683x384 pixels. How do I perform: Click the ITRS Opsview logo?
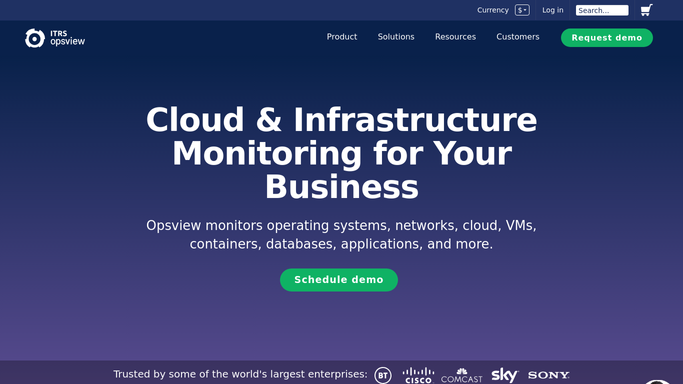click(55, 38)
